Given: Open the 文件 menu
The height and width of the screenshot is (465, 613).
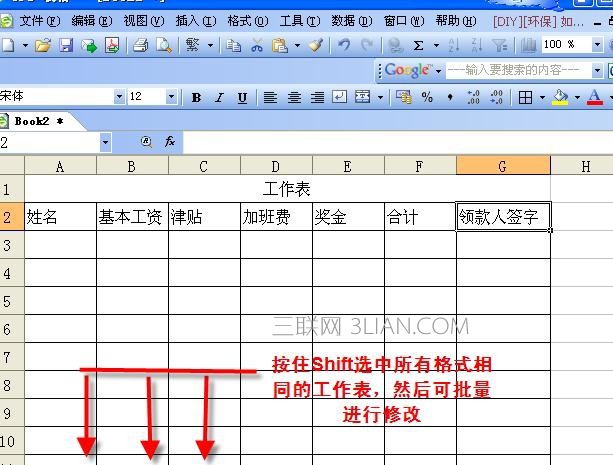Looking at the screenshot, I should click(x=39, y=21).
